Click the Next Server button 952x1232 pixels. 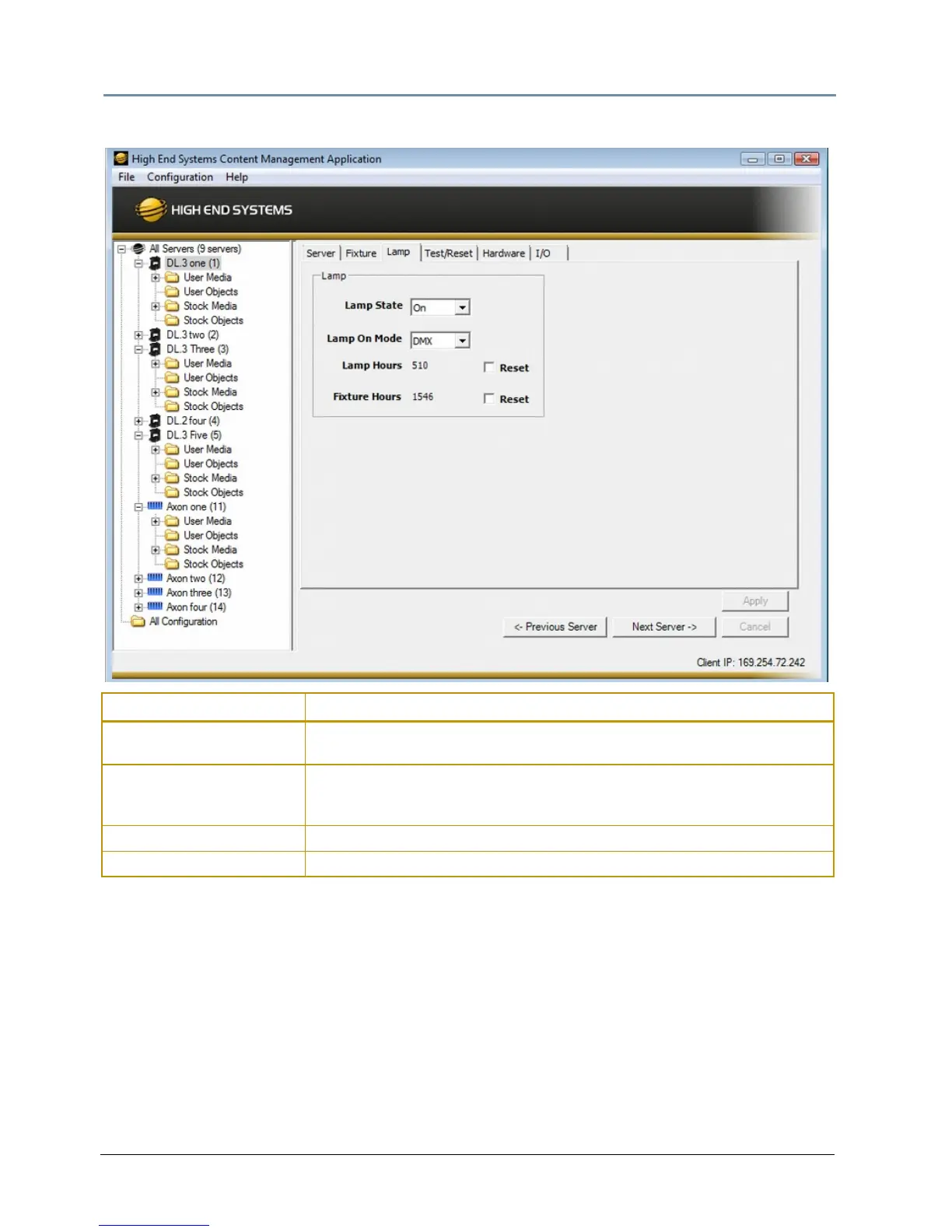(664, 627)
